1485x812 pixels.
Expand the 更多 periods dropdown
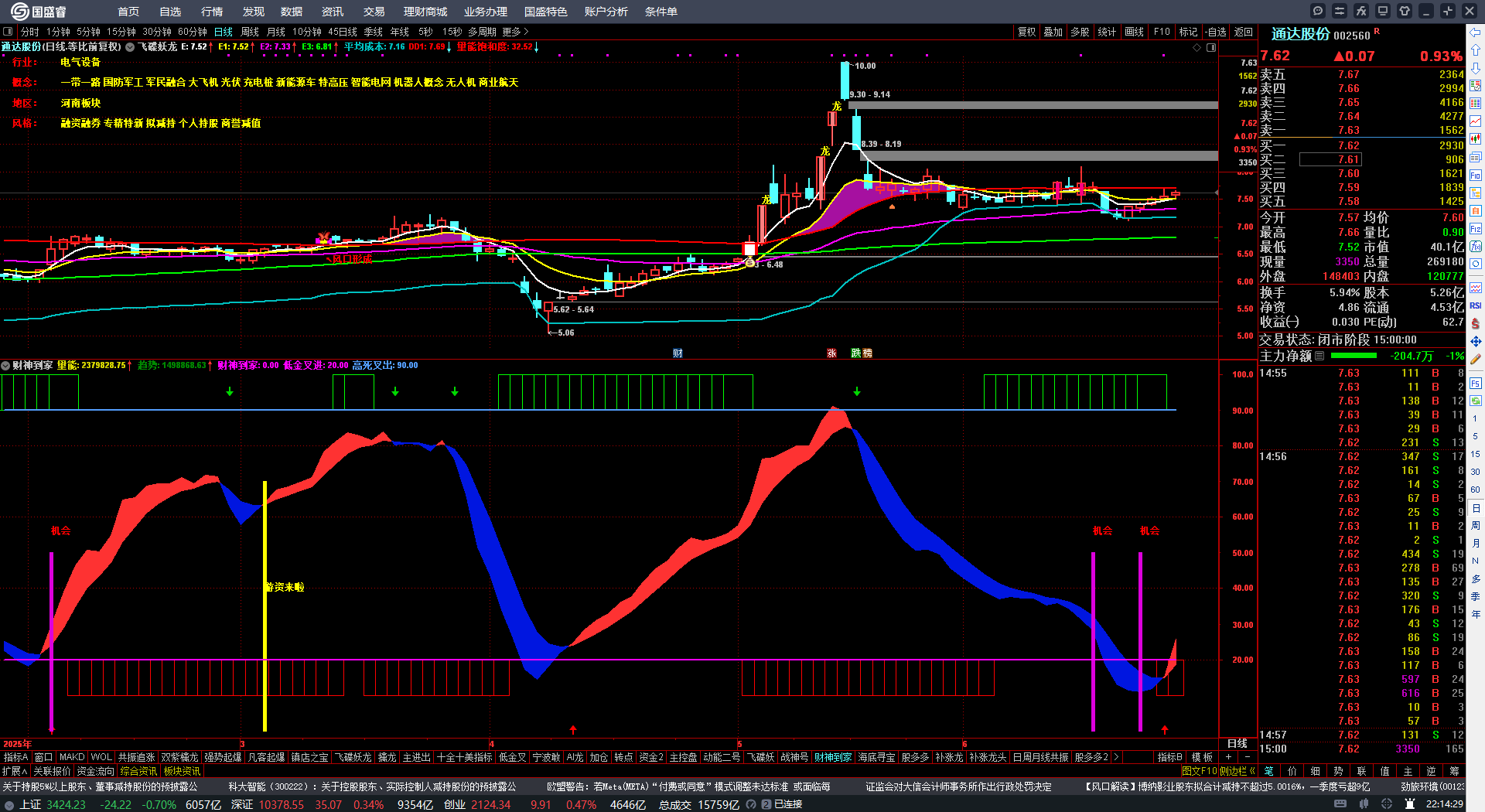515,32
